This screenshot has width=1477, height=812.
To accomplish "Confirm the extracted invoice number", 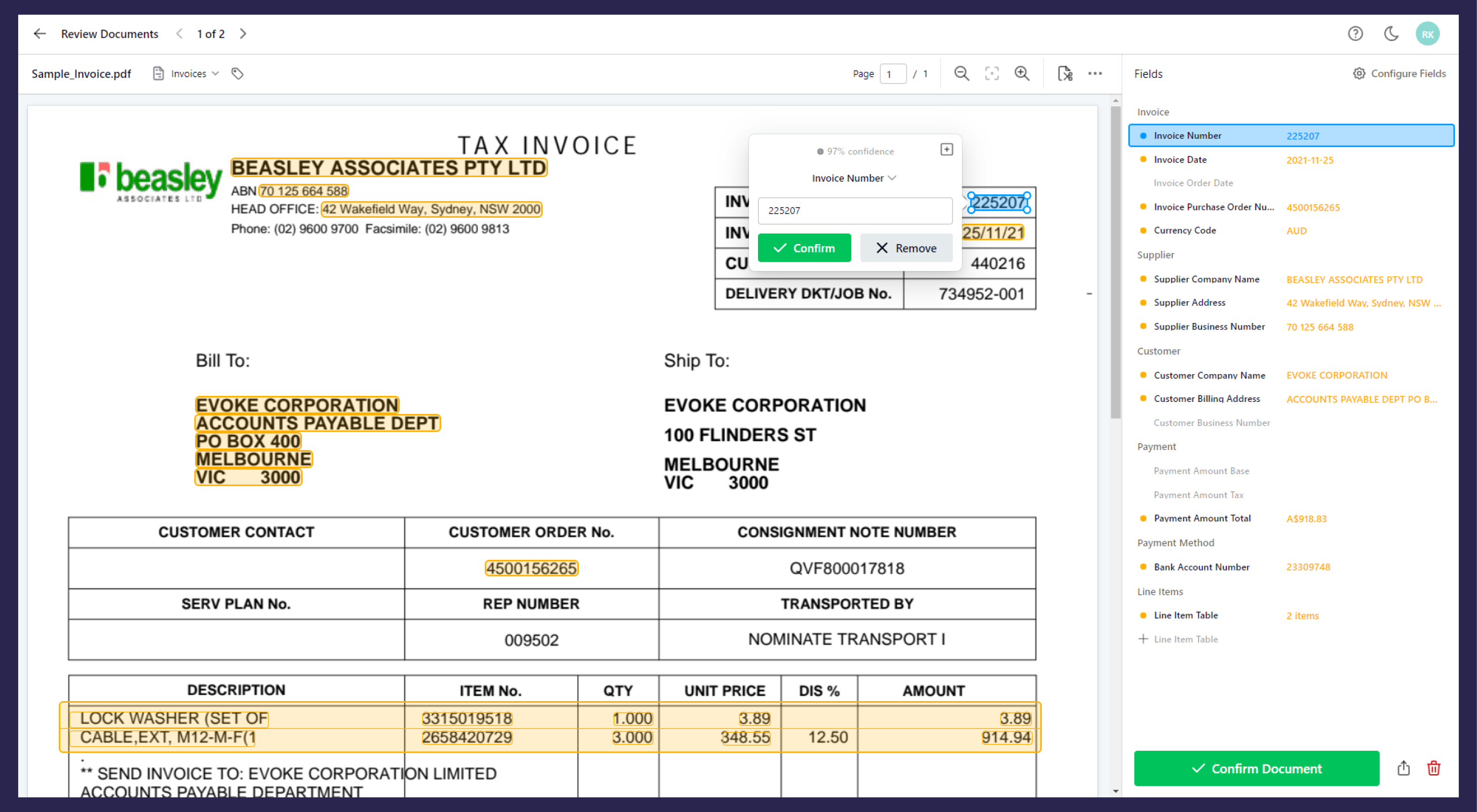I will coord(804,248).
